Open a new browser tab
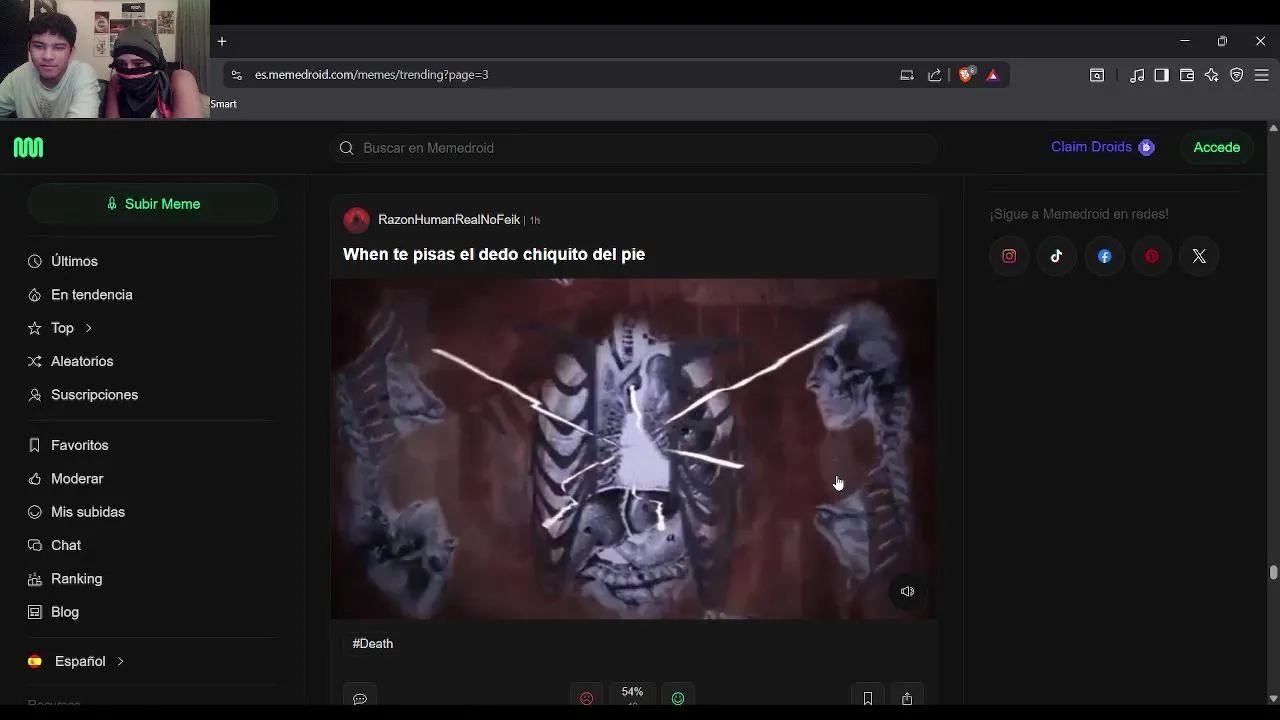 coord(222,41)
